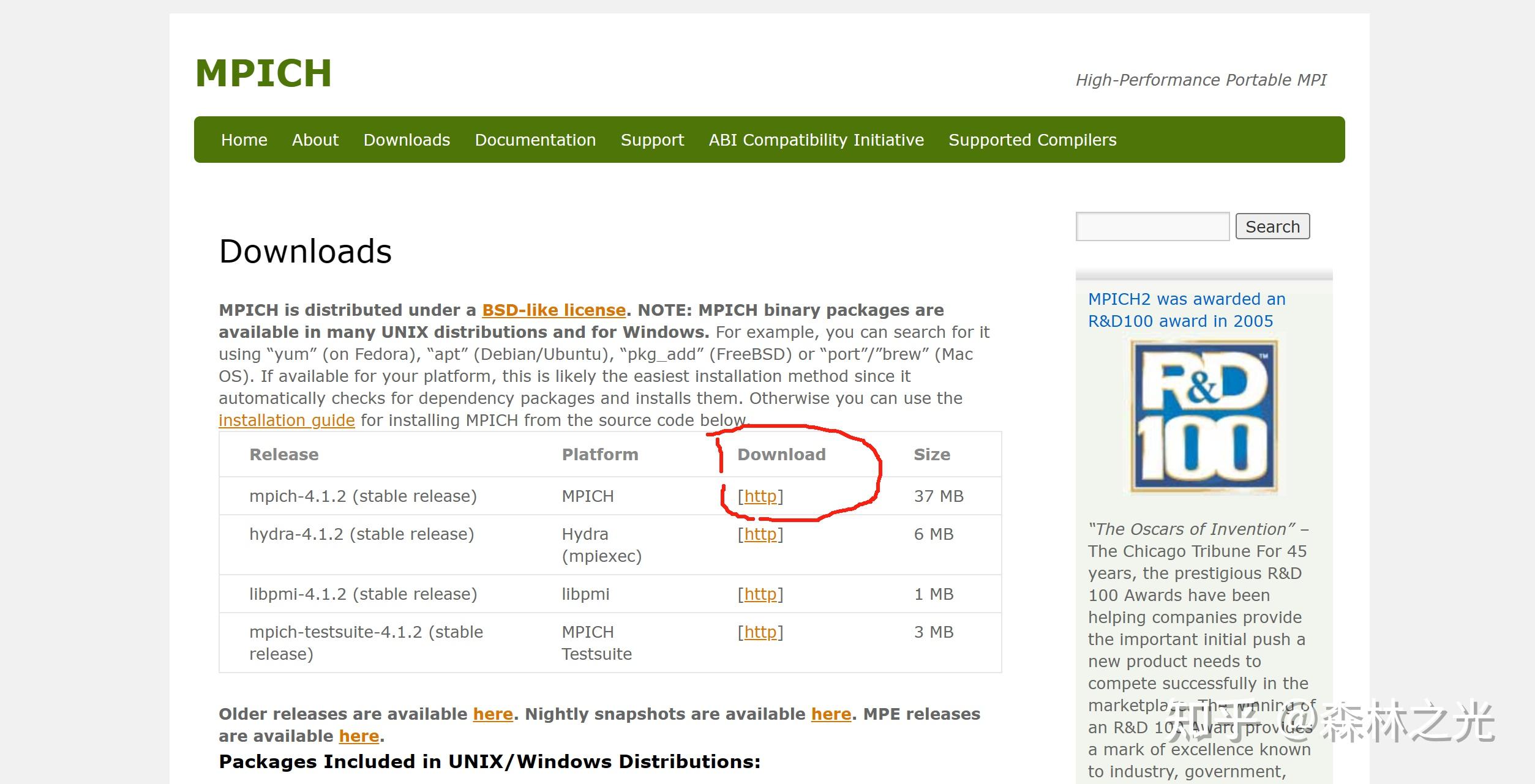The width and height of the screenshot is (1535, 784).
Task: Download mpich-testsuite-4.1.2 via http link
Action: (x=760, y=632)
